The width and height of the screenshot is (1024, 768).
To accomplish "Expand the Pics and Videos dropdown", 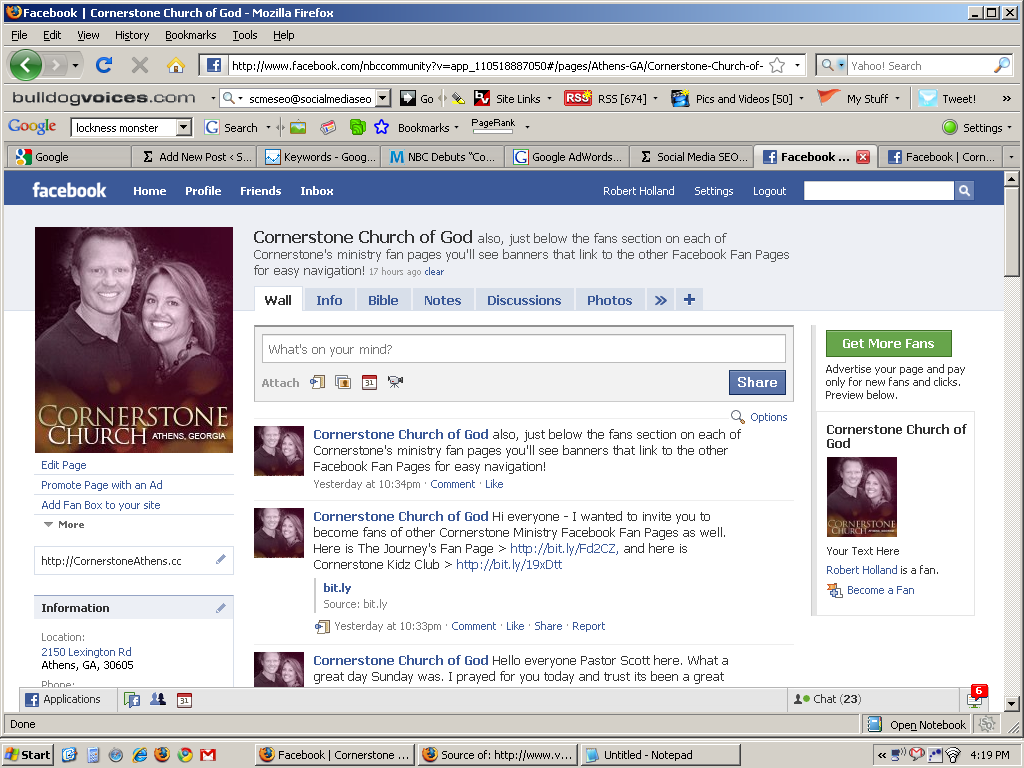I will (x=801, y=99).
